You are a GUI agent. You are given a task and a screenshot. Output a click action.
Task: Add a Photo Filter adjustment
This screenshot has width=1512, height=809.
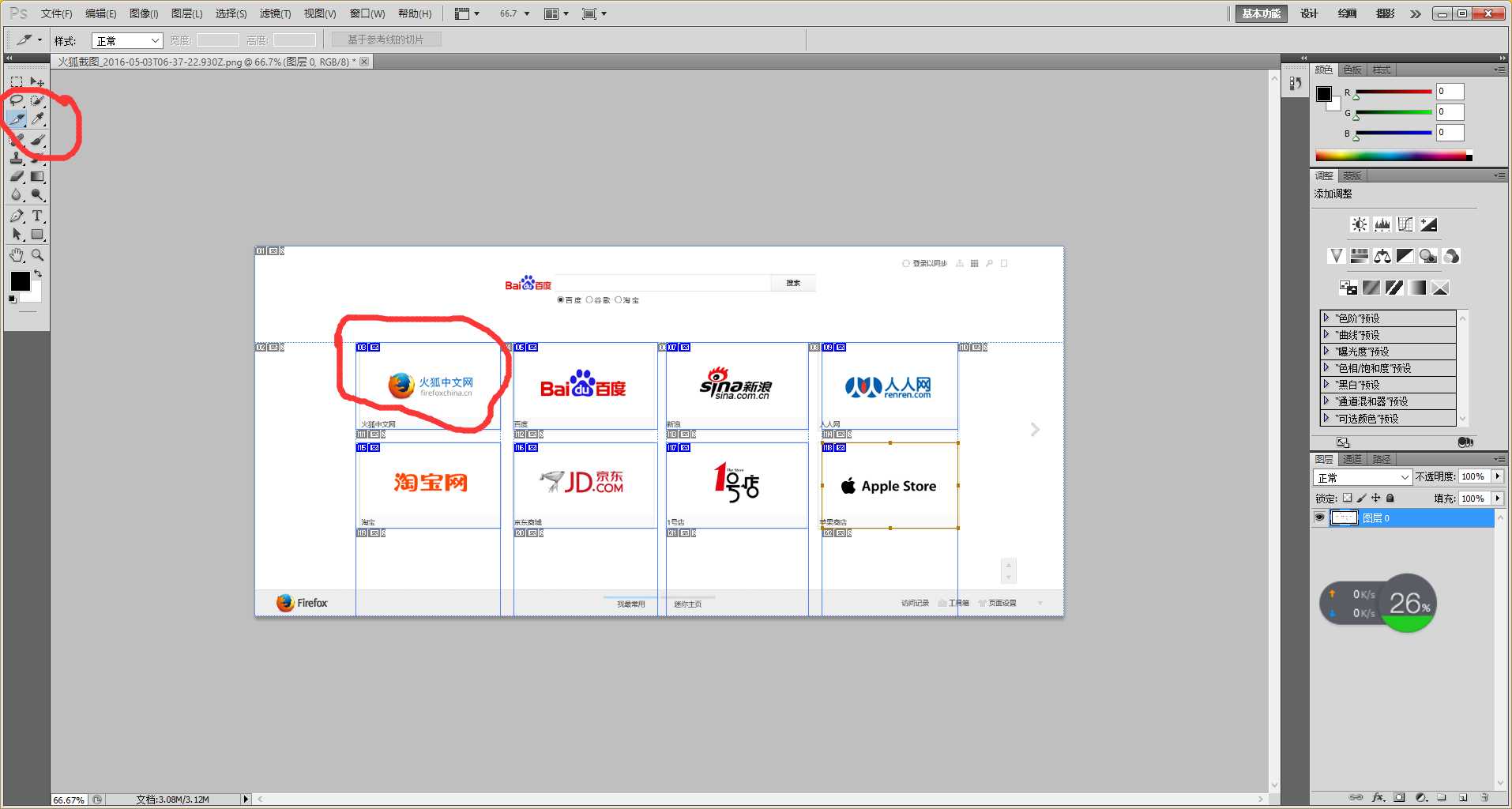(x=1427, y=256)
